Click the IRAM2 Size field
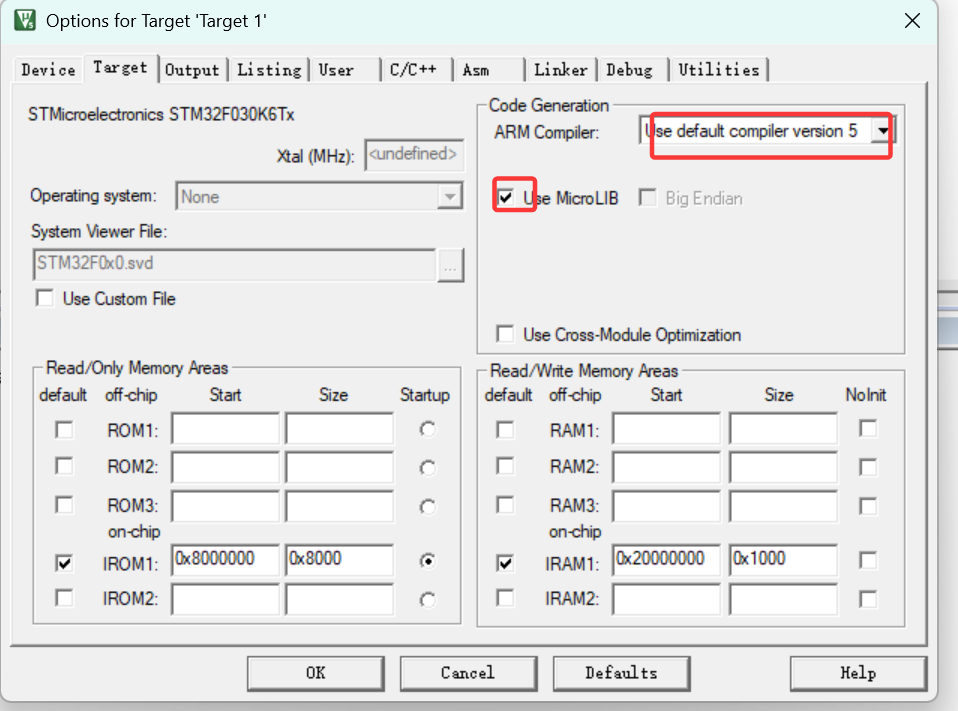The image size is (958, 711). (783, 599)
